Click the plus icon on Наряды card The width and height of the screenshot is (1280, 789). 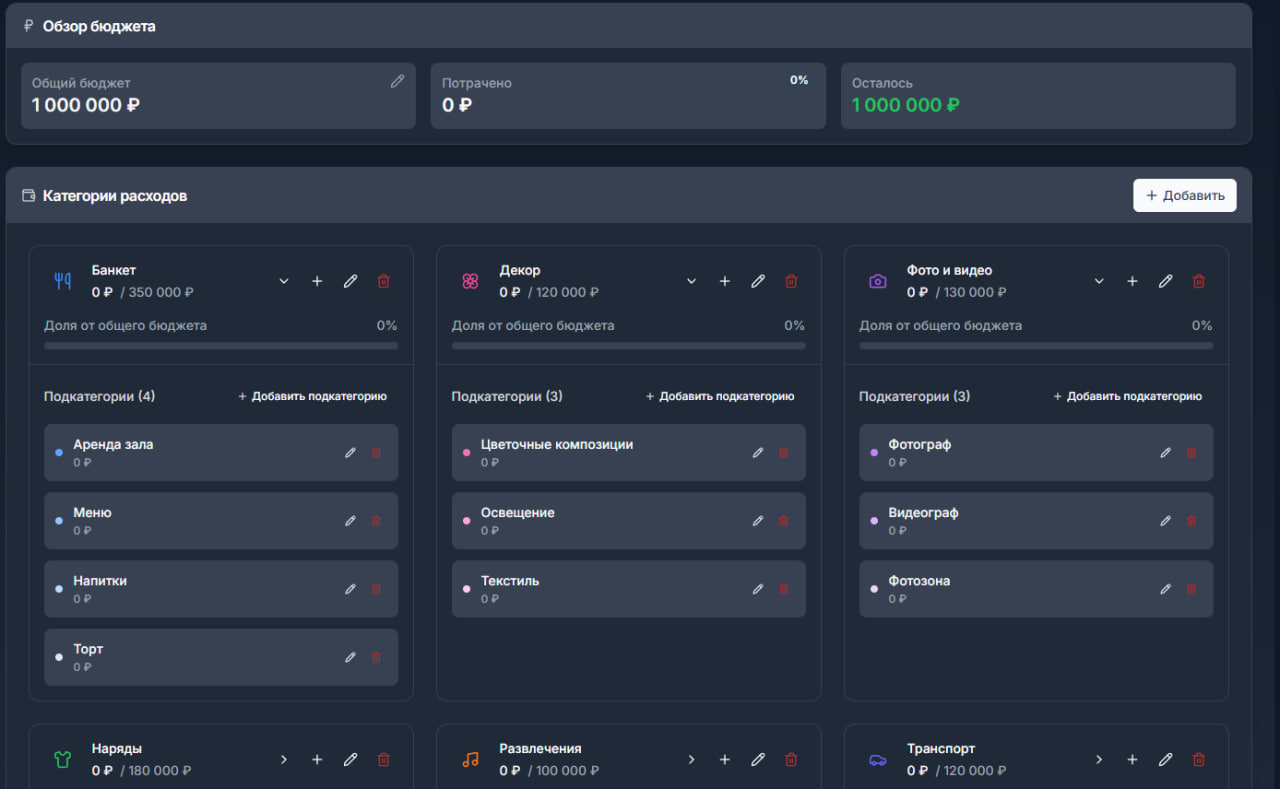coord(317,759)
